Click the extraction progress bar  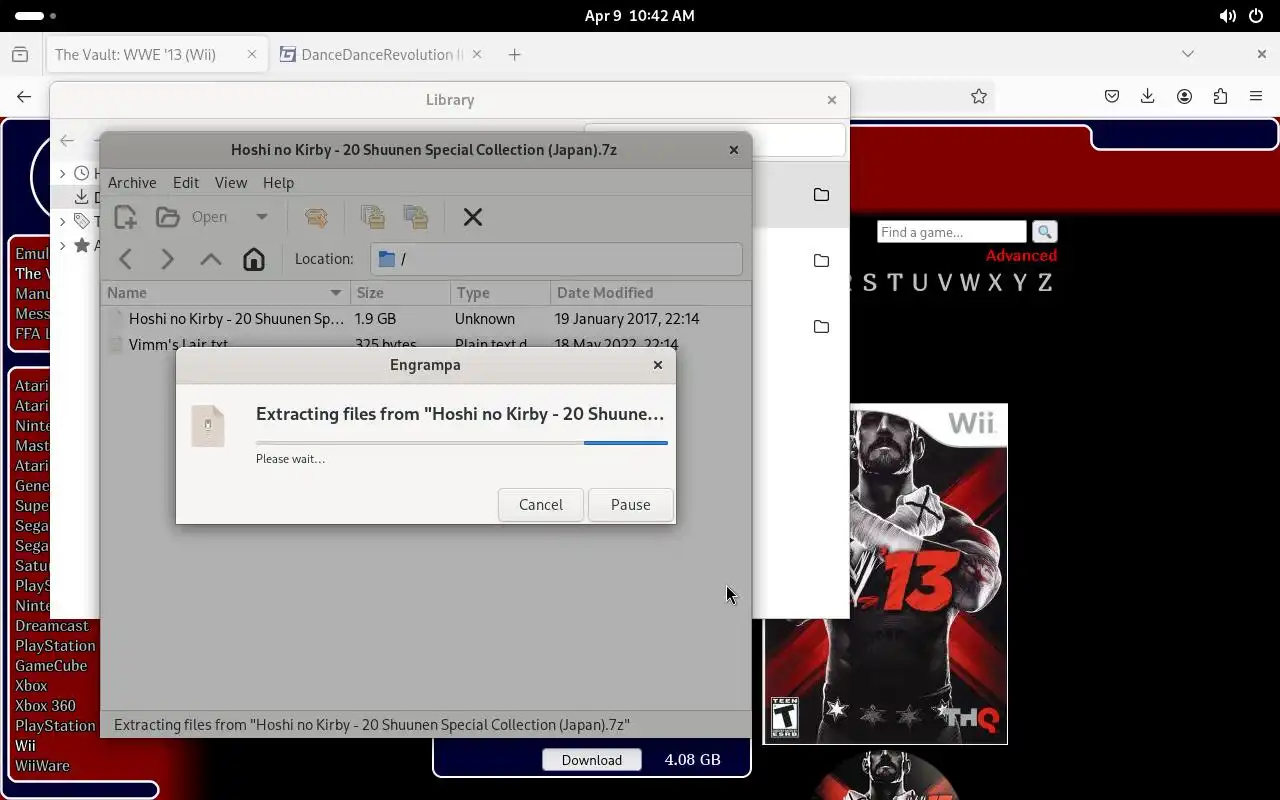point(461,442)
